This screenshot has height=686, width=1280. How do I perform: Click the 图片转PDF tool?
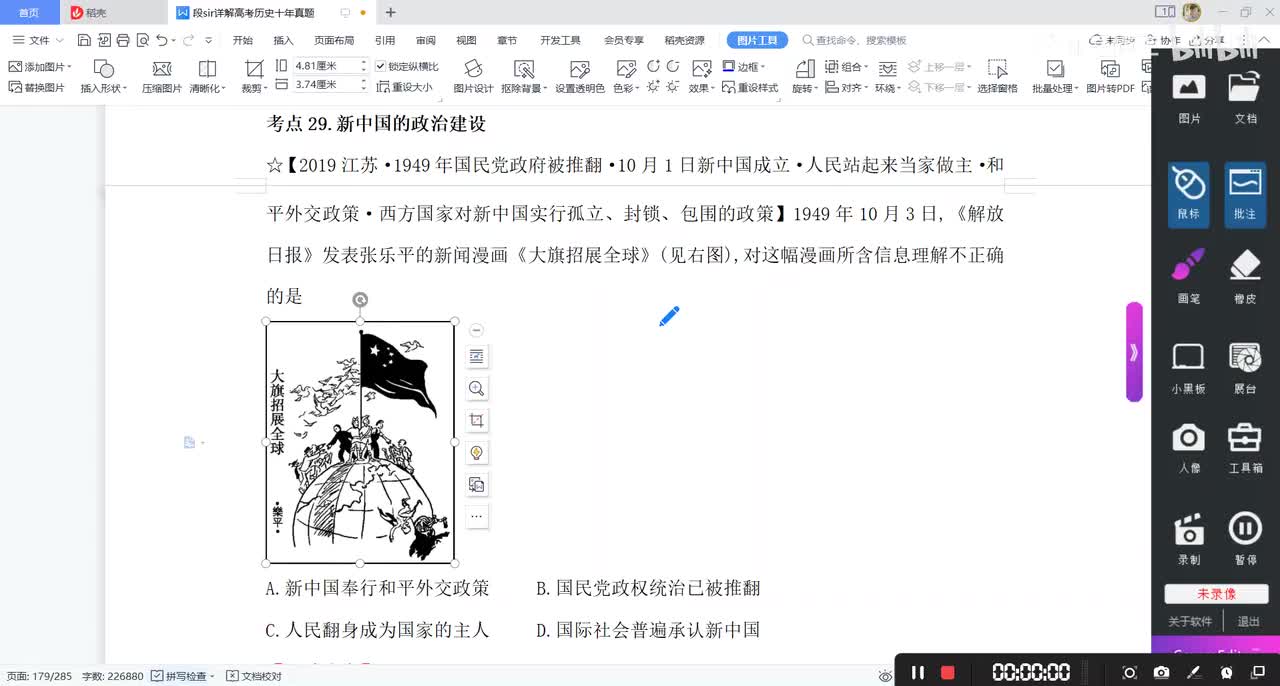pos(1110,76)
